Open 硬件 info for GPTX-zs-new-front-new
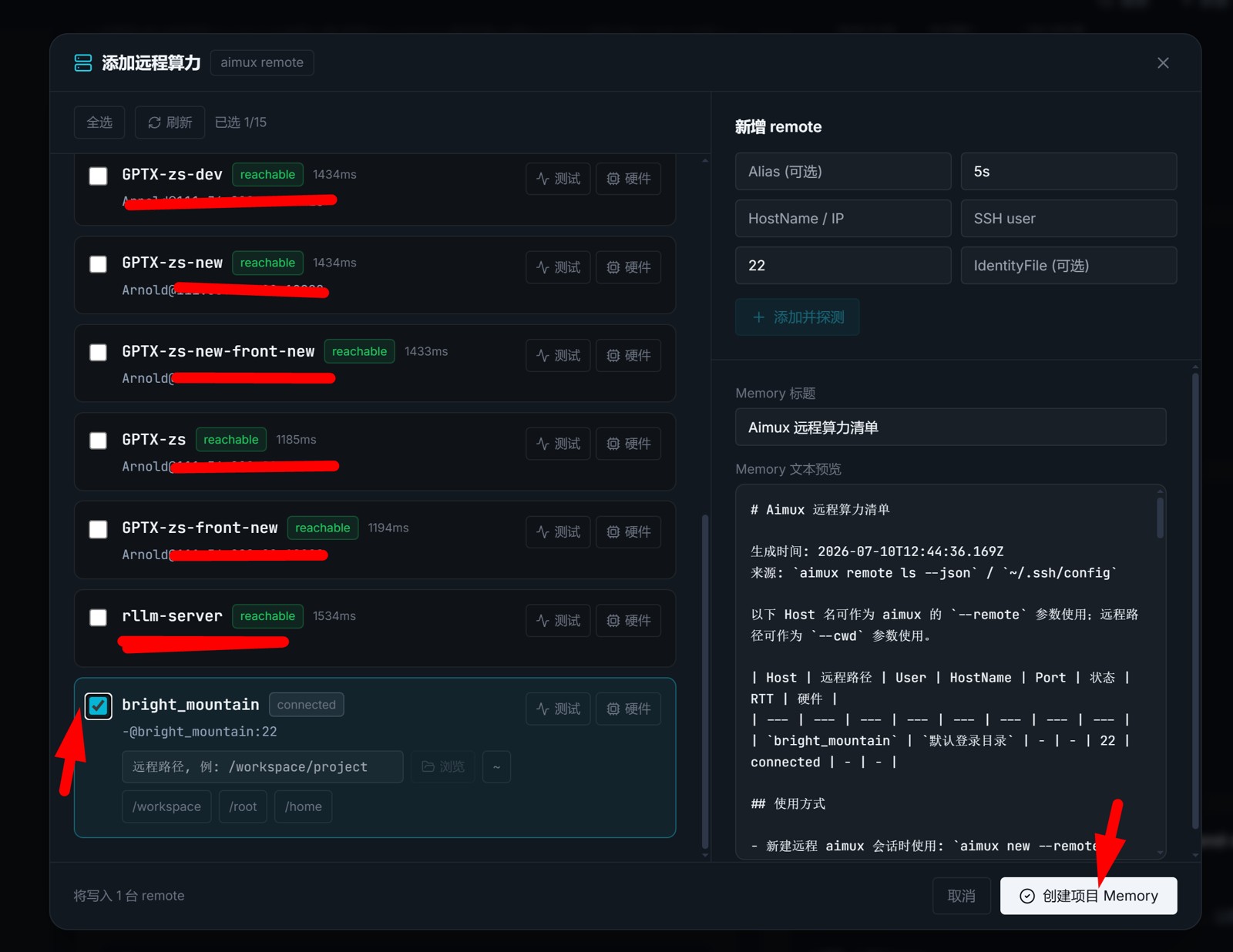1233x952 pixels. pyautogui.click(x=628, y=355)
